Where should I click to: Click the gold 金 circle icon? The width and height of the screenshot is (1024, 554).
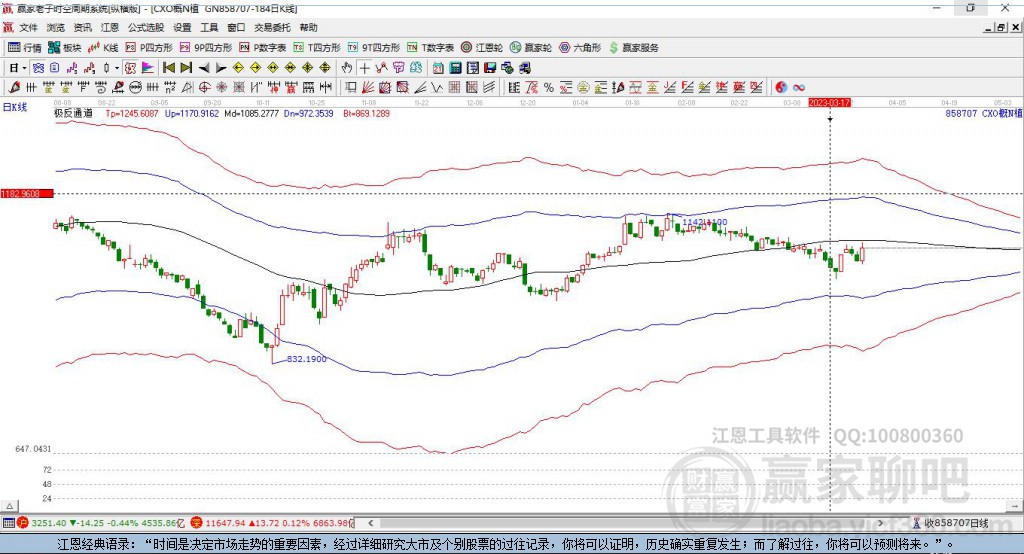pyautogui.click(x=582, y=88)
